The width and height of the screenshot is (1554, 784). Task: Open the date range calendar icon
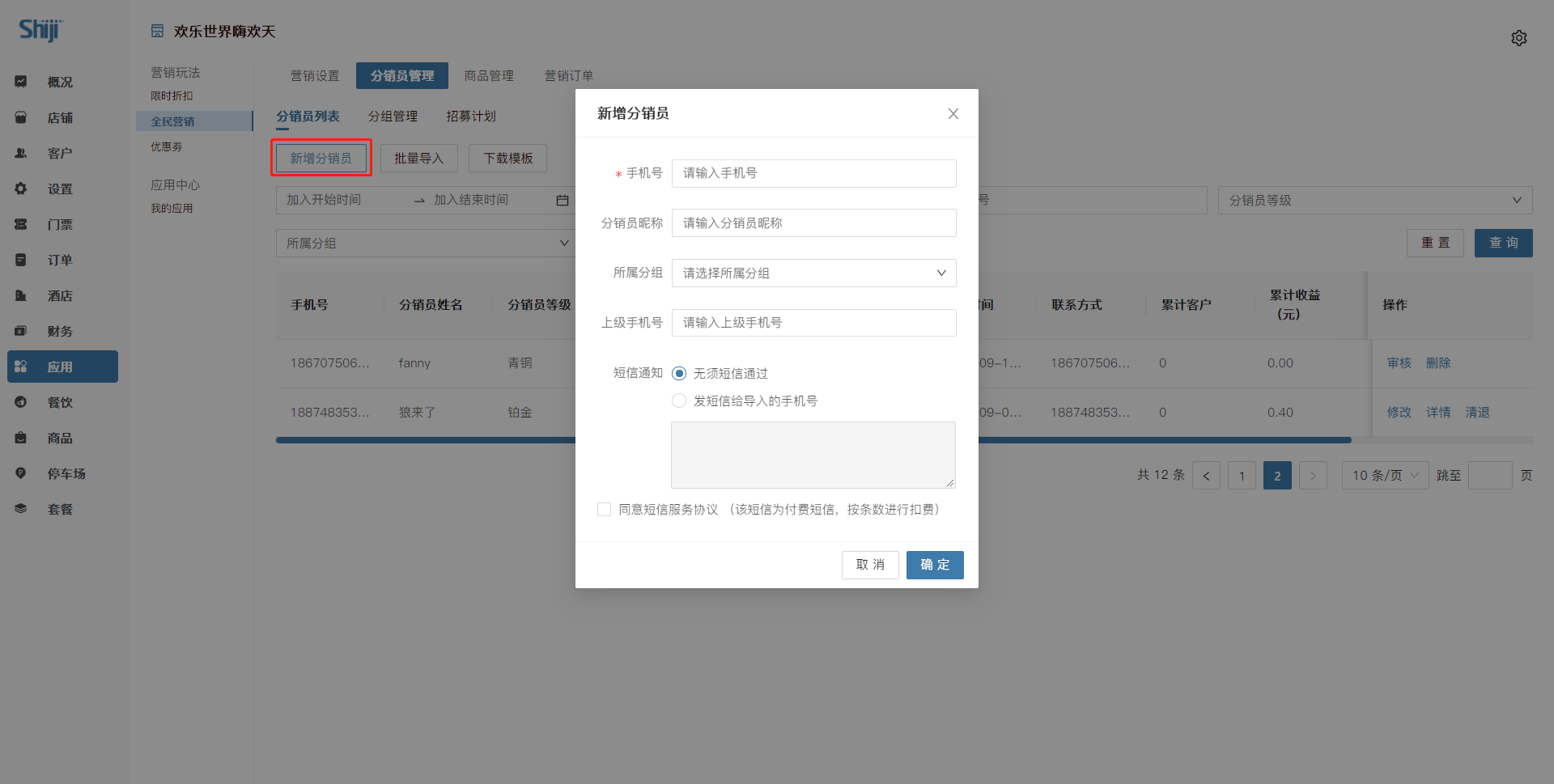click(x=563, y=200)
